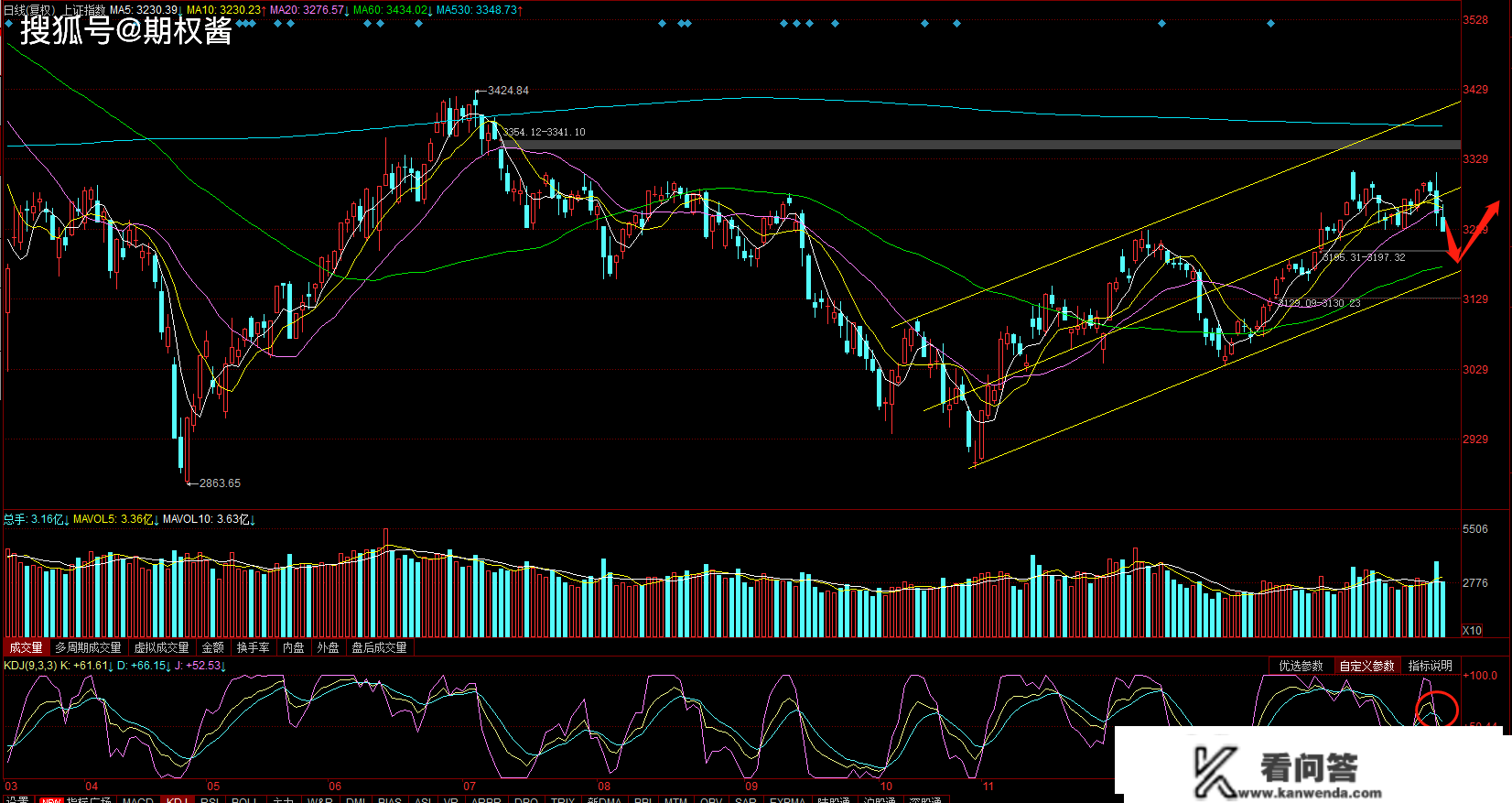Viewport: 1512px width, 803px height.
Task: Open the 陆股通 tab
Action: [834, 799]
